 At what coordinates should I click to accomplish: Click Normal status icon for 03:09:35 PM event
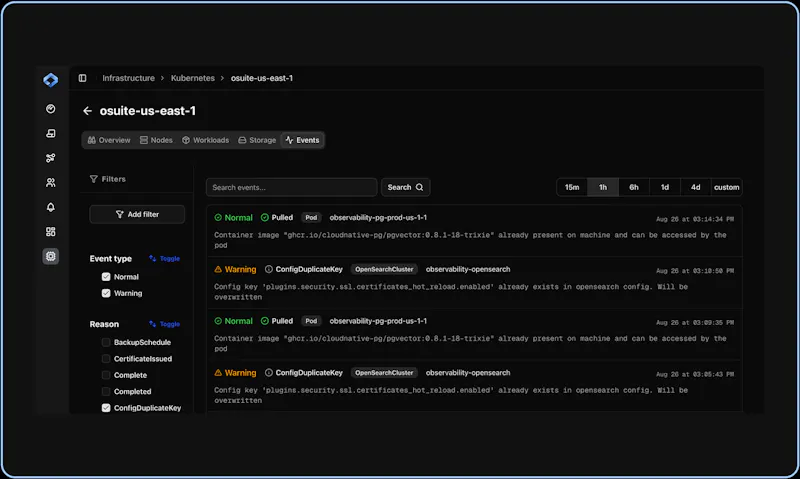218,321
